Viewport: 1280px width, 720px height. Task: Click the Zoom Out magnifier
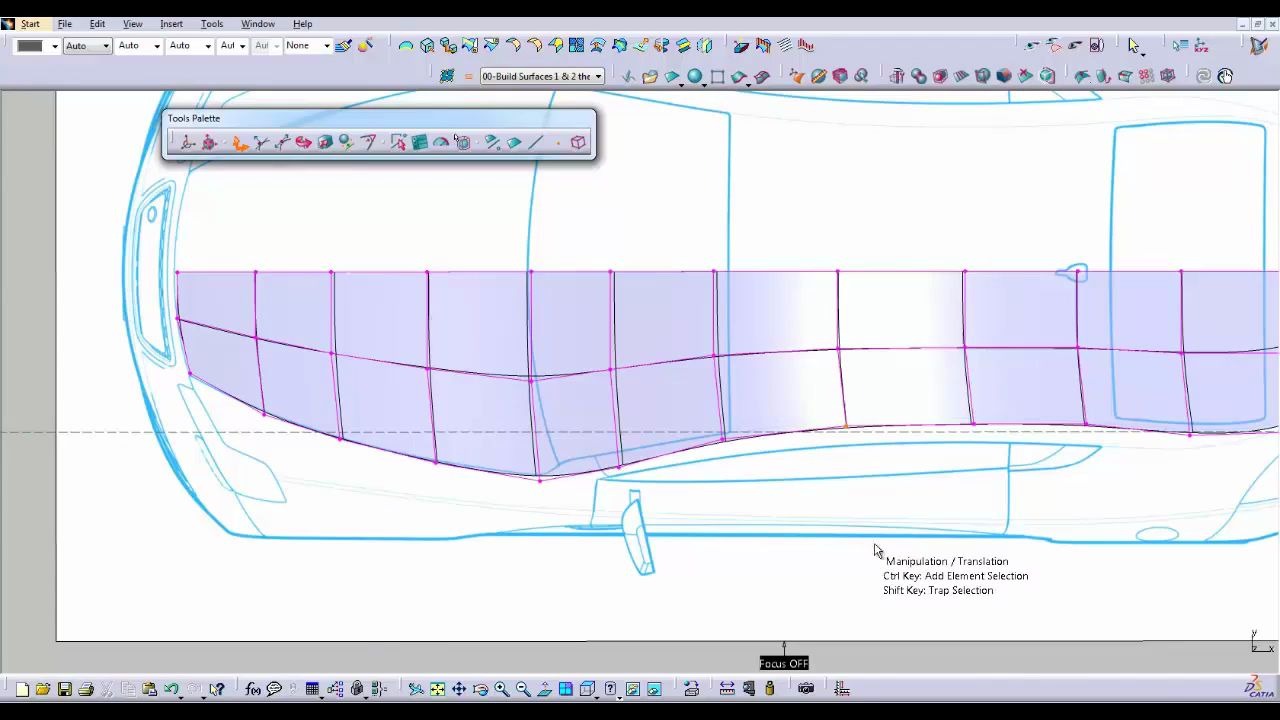coord(523,689)
